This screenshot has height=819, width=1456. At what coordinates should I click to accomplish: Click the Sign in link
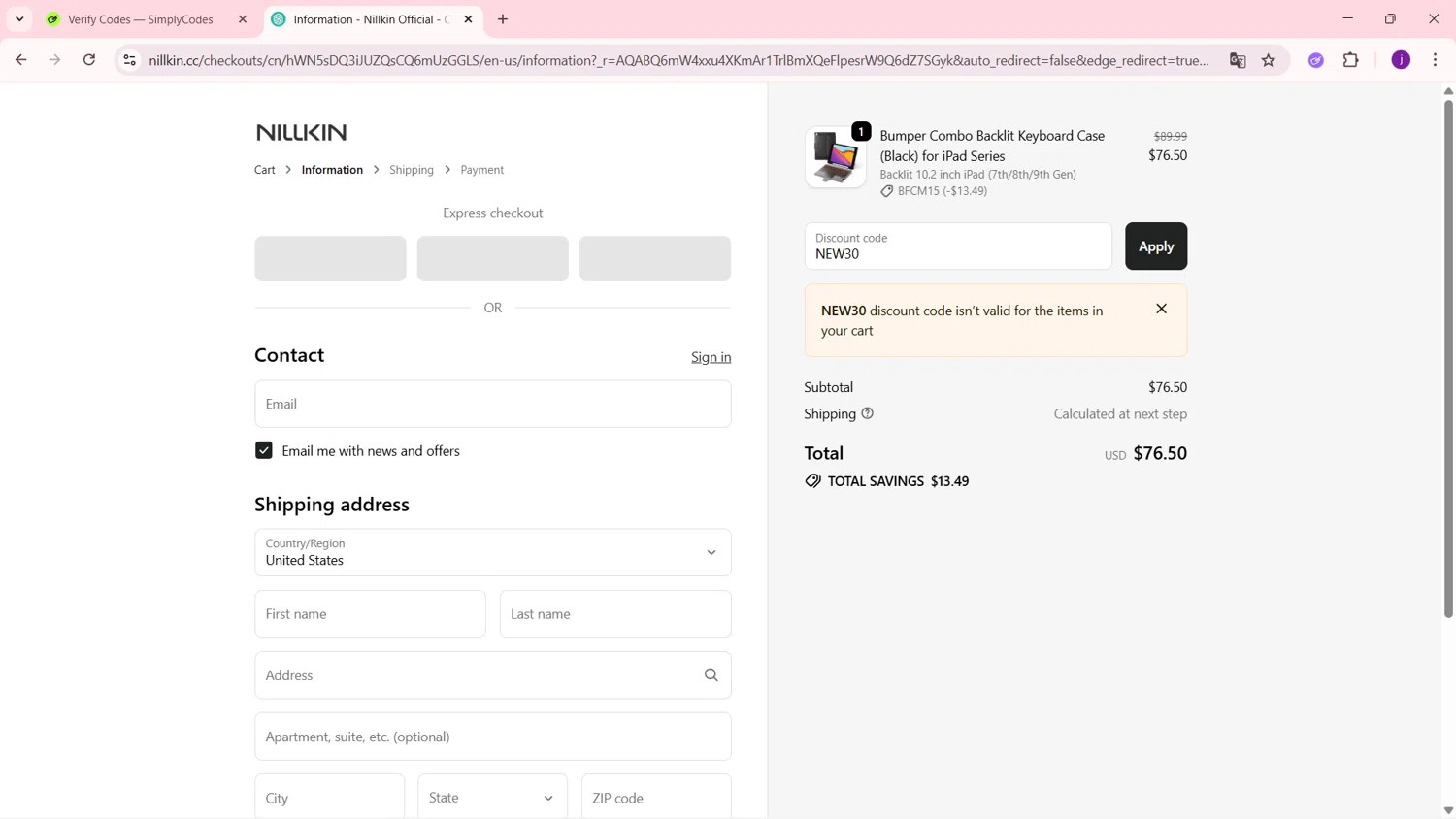tap(711, 357)
